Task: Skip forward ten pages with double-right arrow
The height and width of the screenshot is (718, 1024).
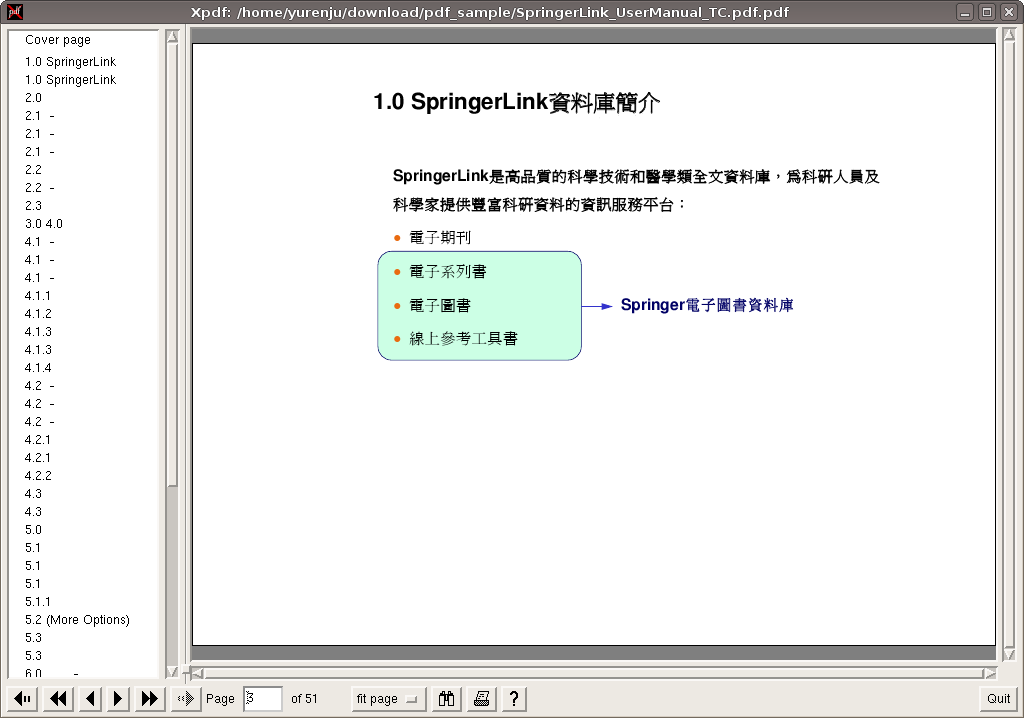Action: 150,699
